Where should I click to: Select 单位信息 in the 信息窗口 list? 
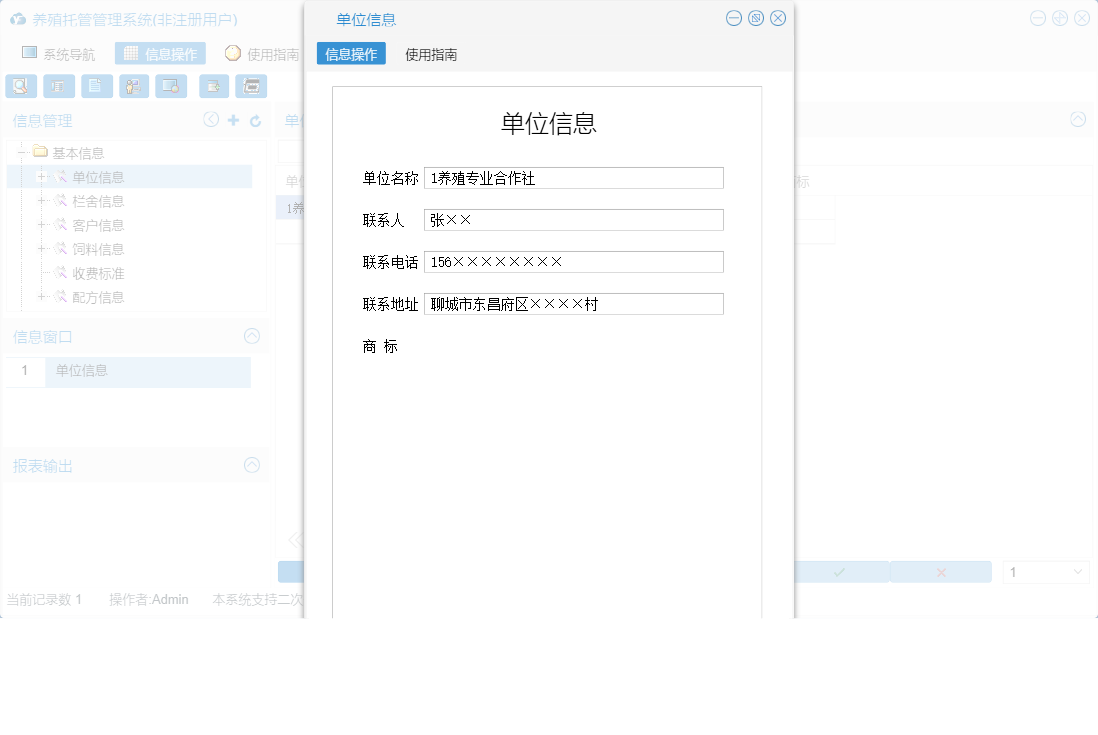coord(84,370)
